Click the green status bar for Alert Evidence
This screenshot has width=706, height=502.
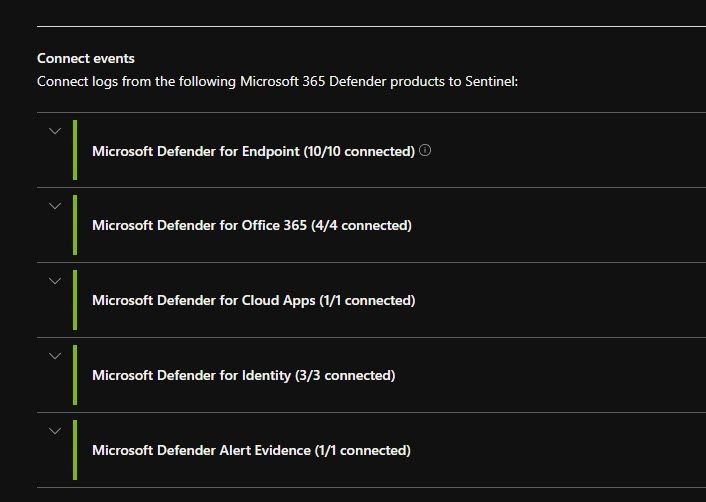[75, 450]
